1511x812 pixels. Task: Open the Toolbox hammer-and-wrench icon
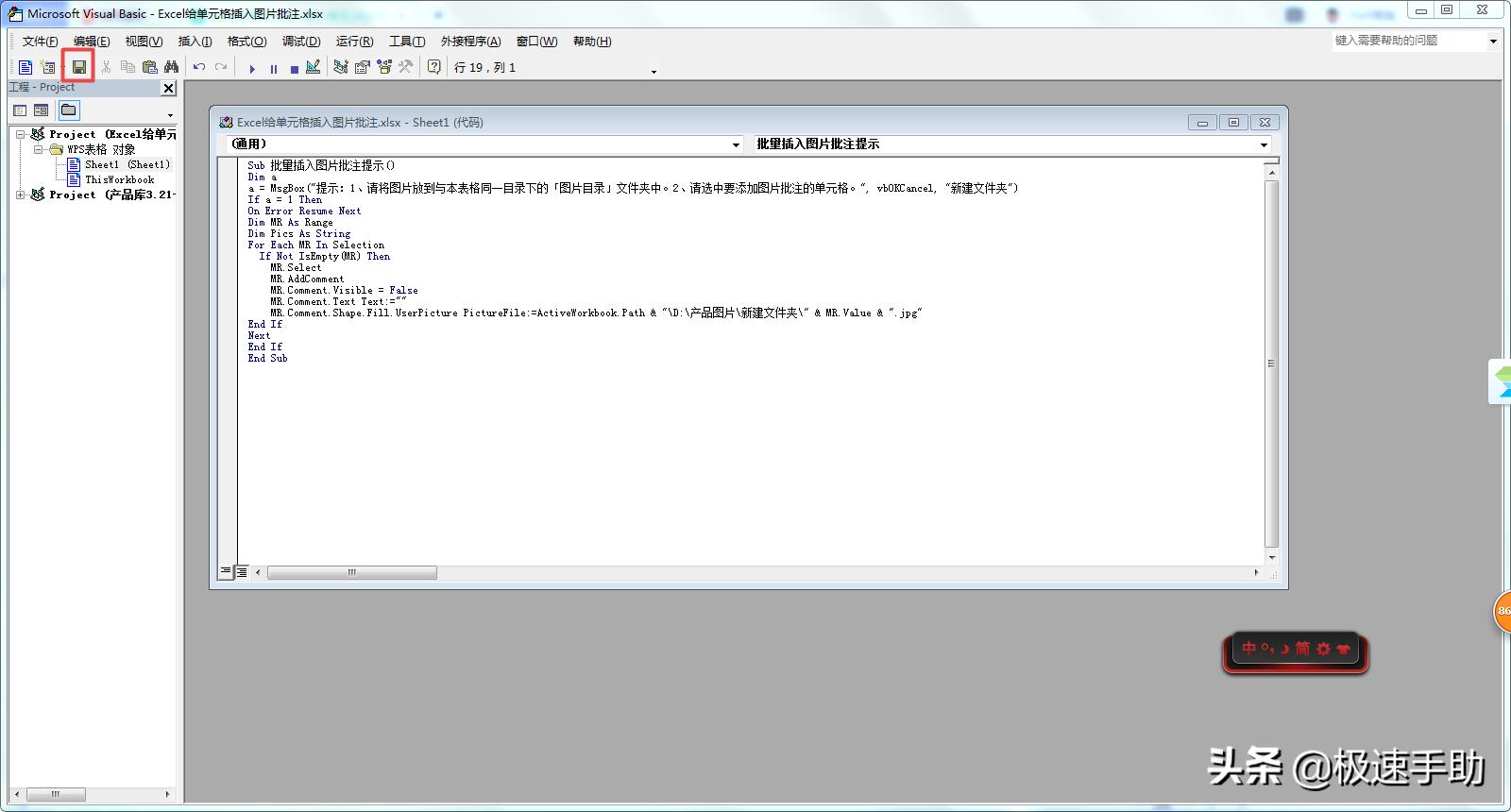pyautogui.click(x=406, y=67)
